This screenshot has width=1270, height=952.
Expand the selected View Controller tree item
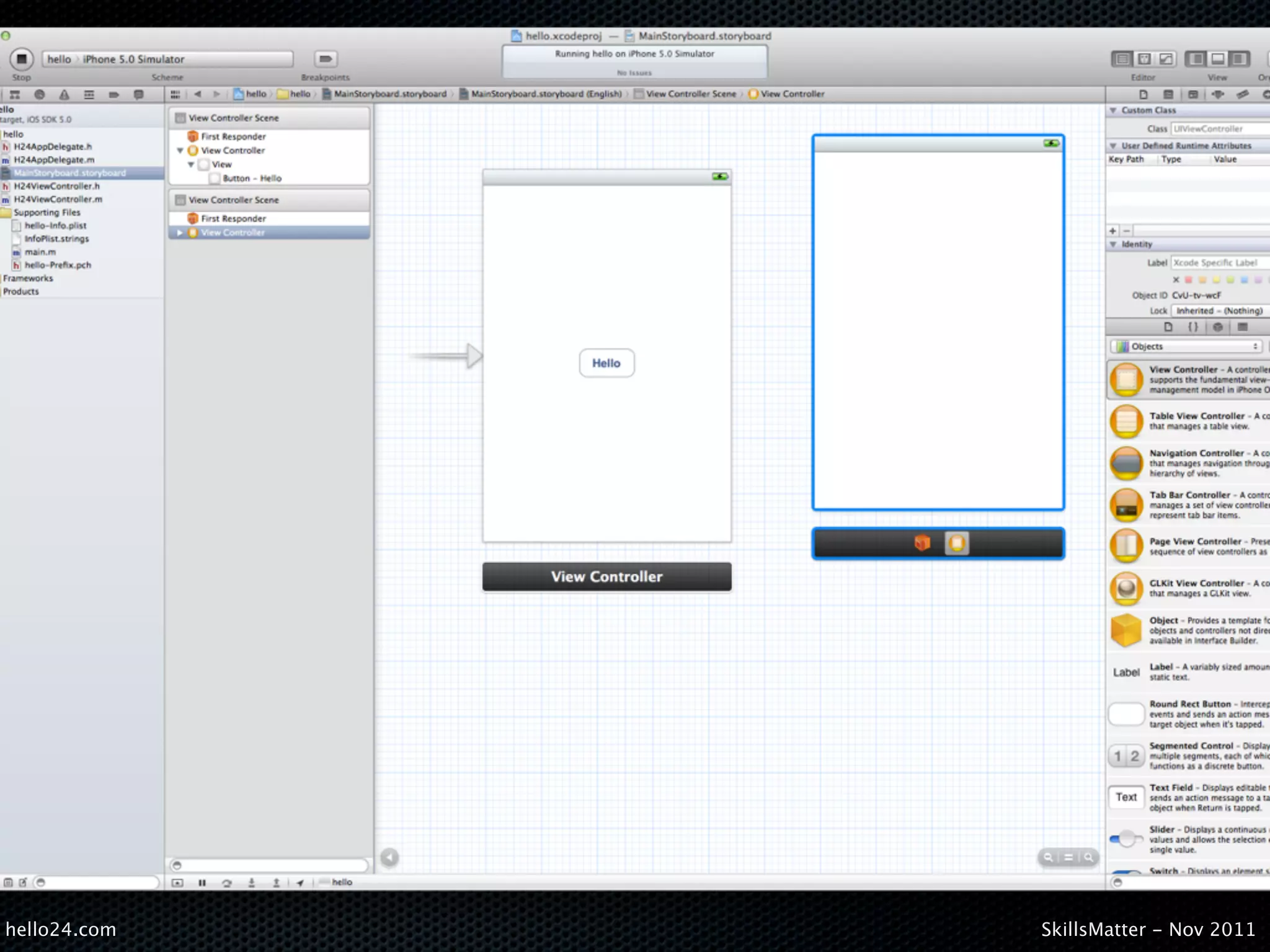point(180,232)
